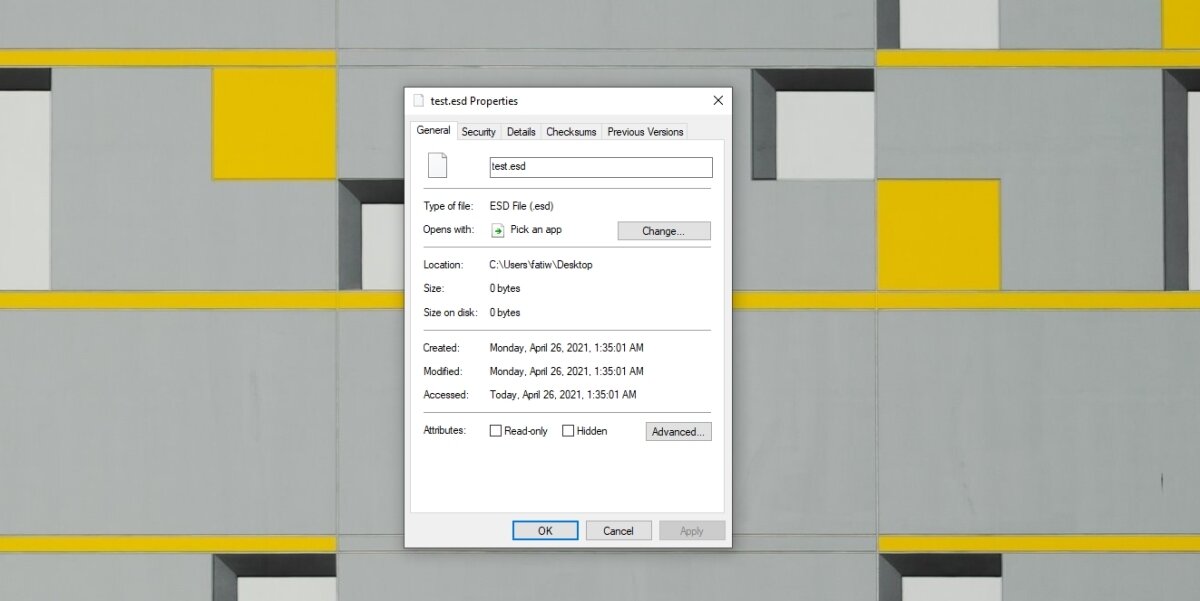The image size is (1200, 601).
Task: Click the test.esd Properties title bar text
Action: (474, 101)
